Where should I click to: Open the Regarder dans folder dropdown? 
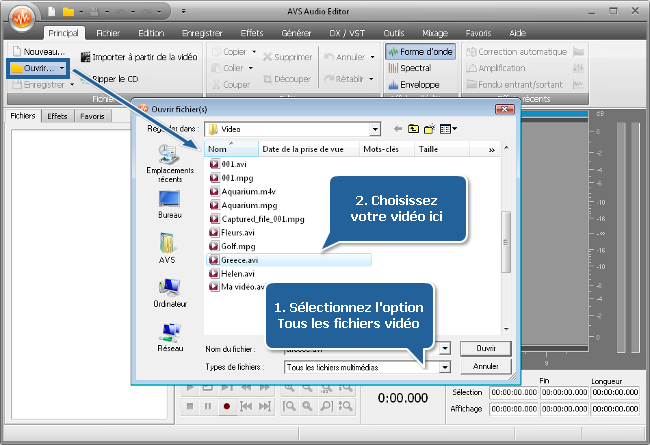point(375,129)
